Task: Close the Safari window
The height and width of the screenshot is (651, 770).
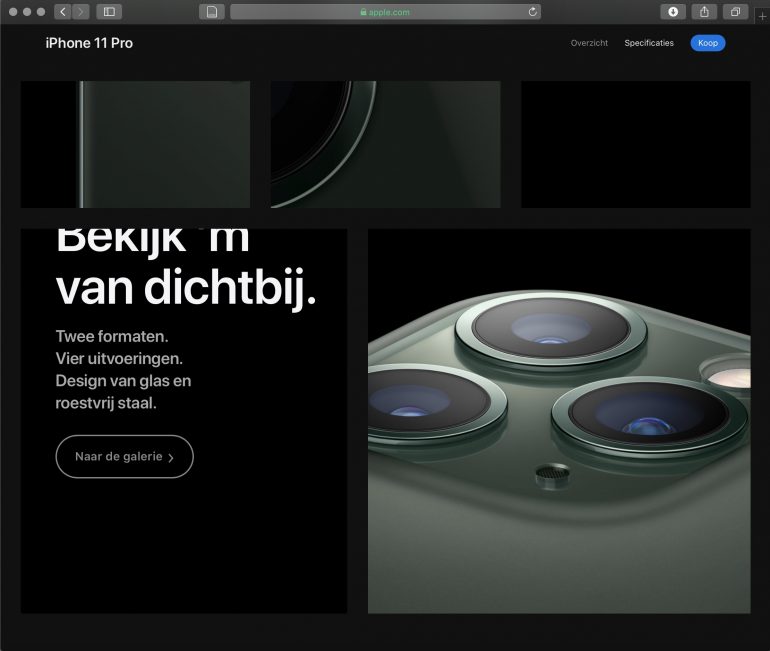Action: pos(13,12)
